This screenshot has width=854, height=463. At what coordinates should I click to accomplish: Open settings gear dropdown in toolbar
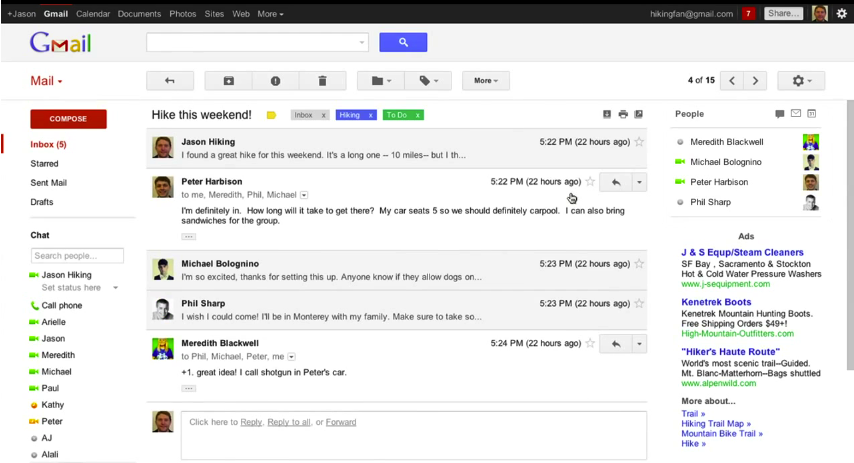[801, 81]
